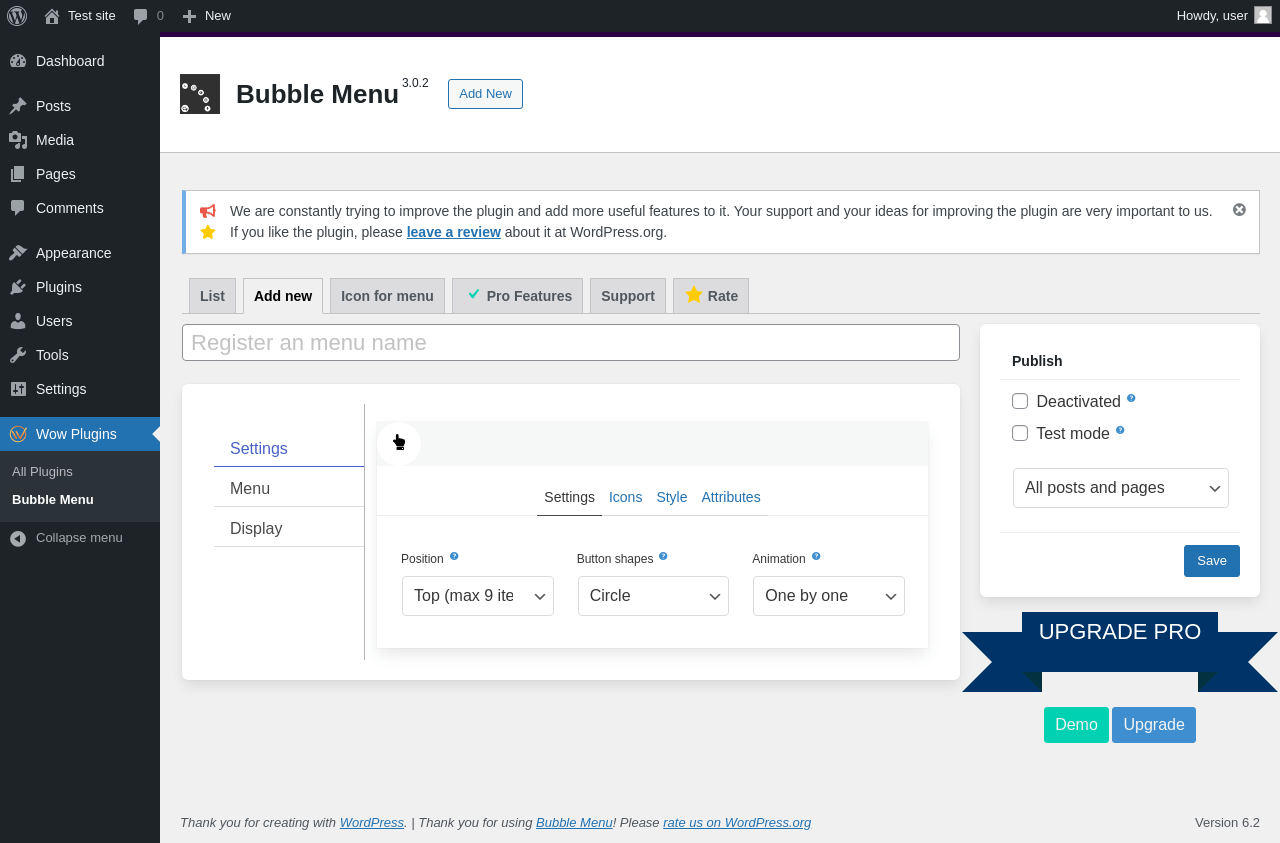Click the Settings sliders icon in sidebar
Image resolution: width=1280 pixels, height=843 pixels.
18,389
